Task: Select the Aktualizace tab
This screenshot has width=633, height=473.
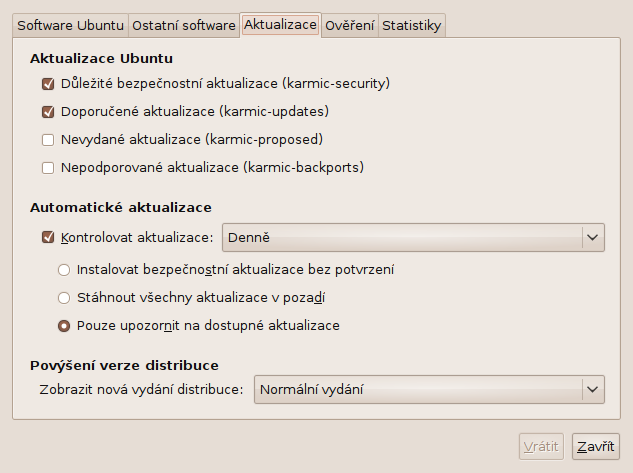Action: (x=280, y=25)
